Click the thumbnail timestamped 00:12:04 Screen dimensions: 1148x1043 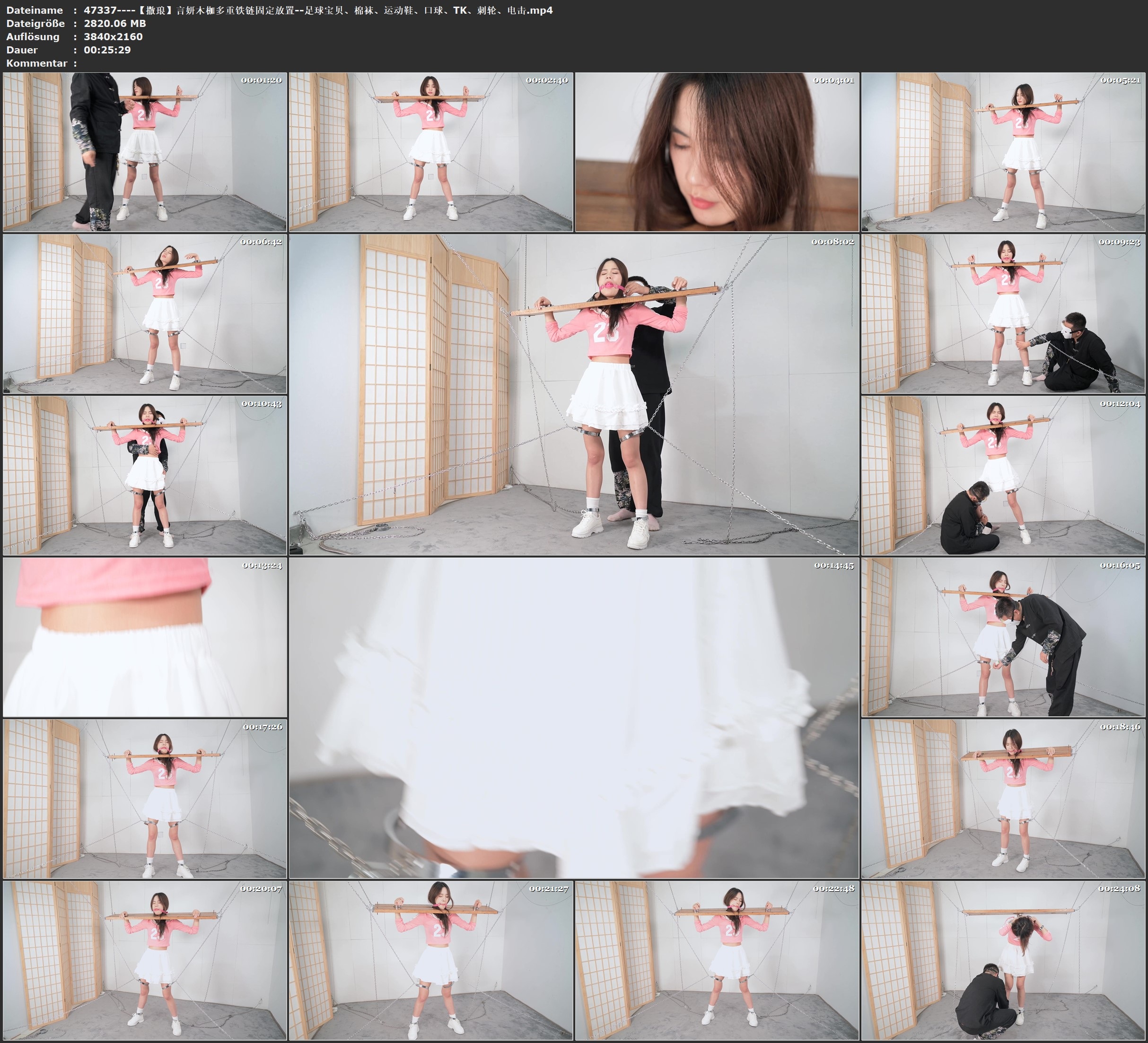point(1003,475)
